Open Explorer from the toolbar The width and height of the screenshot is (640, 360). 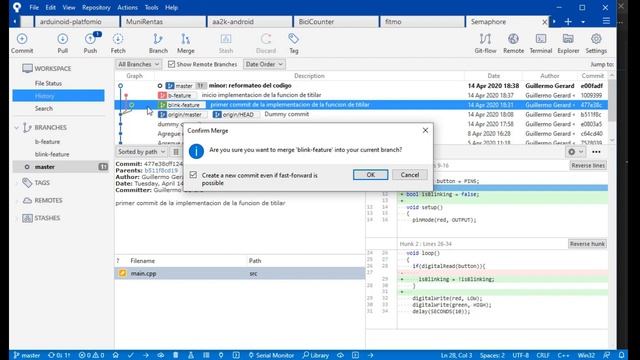pos(568,43)
